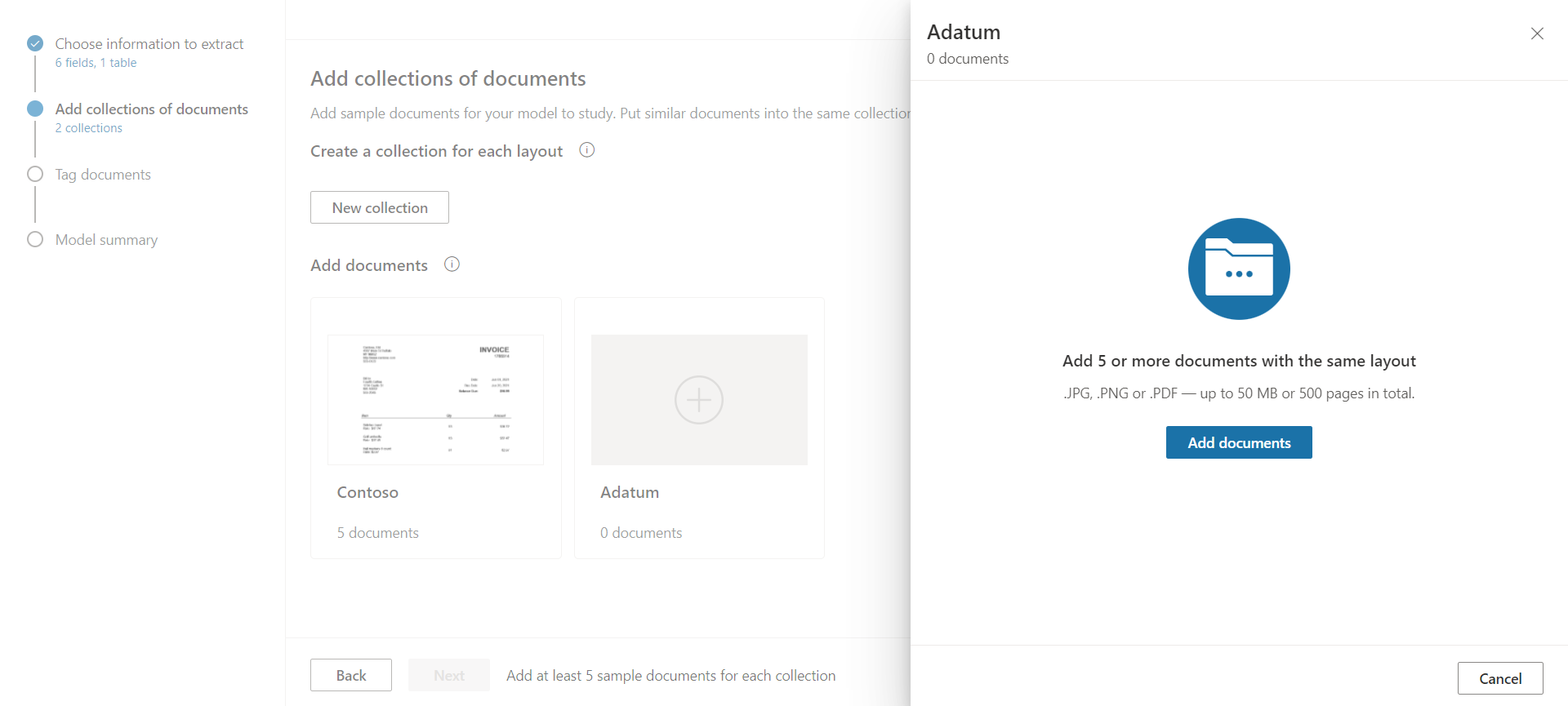The height and width of the screenshot is (706, 1568).
Task: Open Choose information to extract step
Action: (149, 44)
